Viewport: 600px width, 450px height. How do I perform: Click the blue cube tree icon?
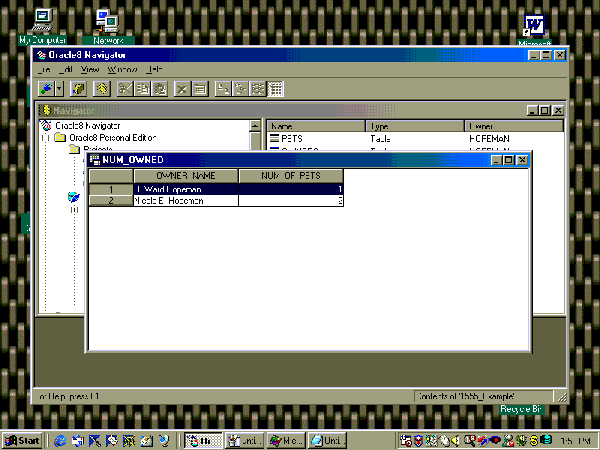pos(73,197)
